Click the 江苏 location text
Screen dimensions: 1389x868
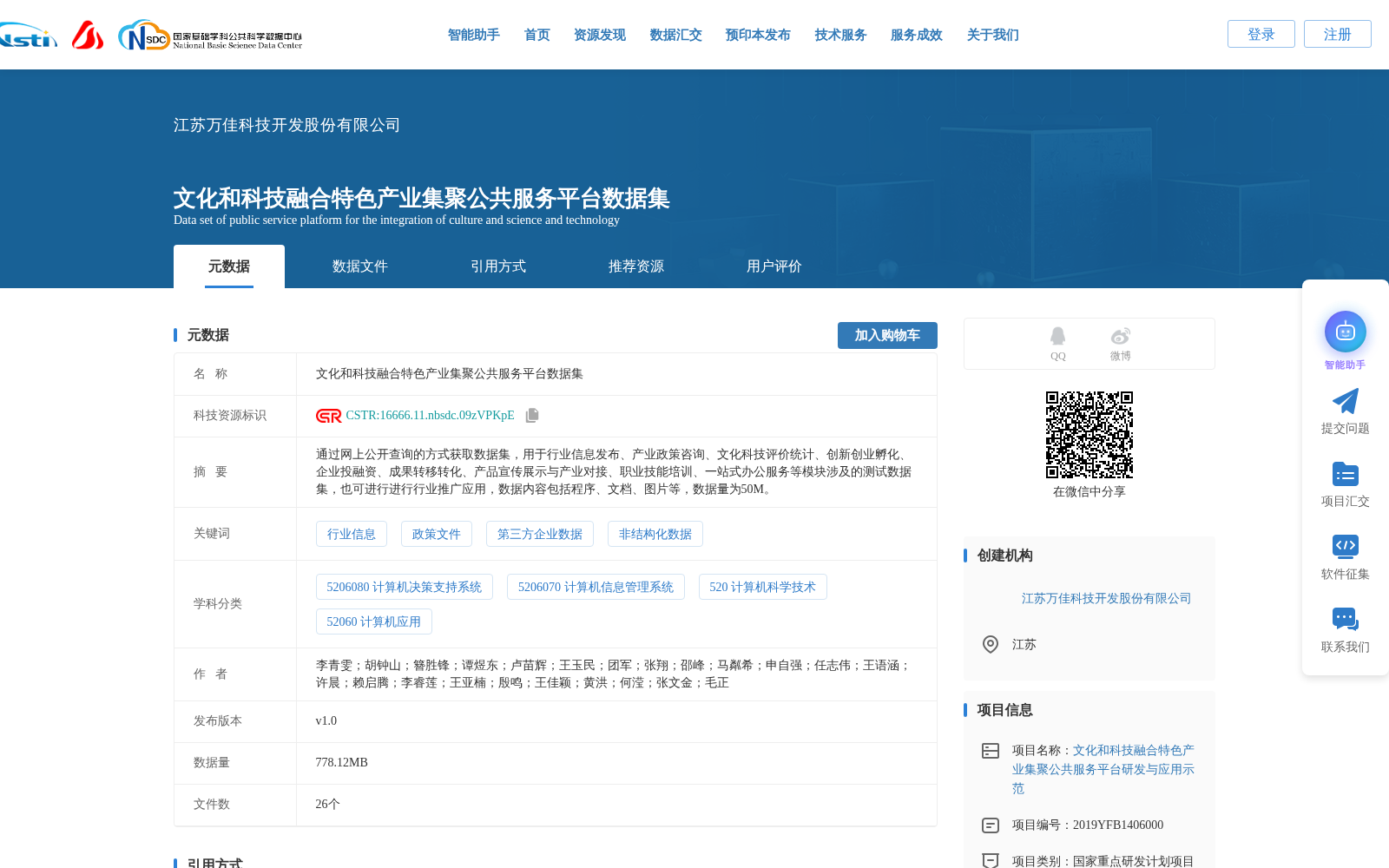(1024, 645)
